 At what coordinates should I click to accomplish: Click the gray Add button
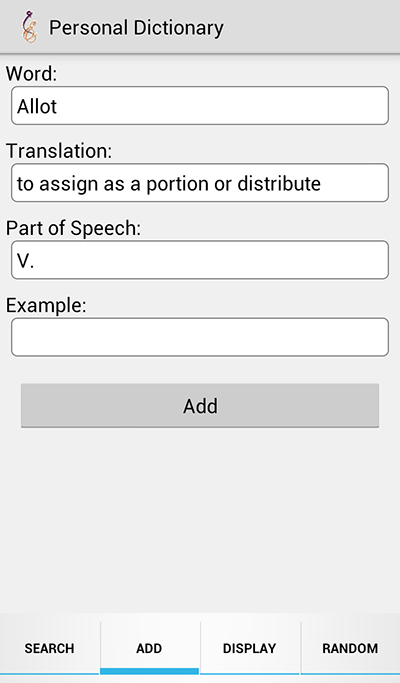click(x=200, y=406)
